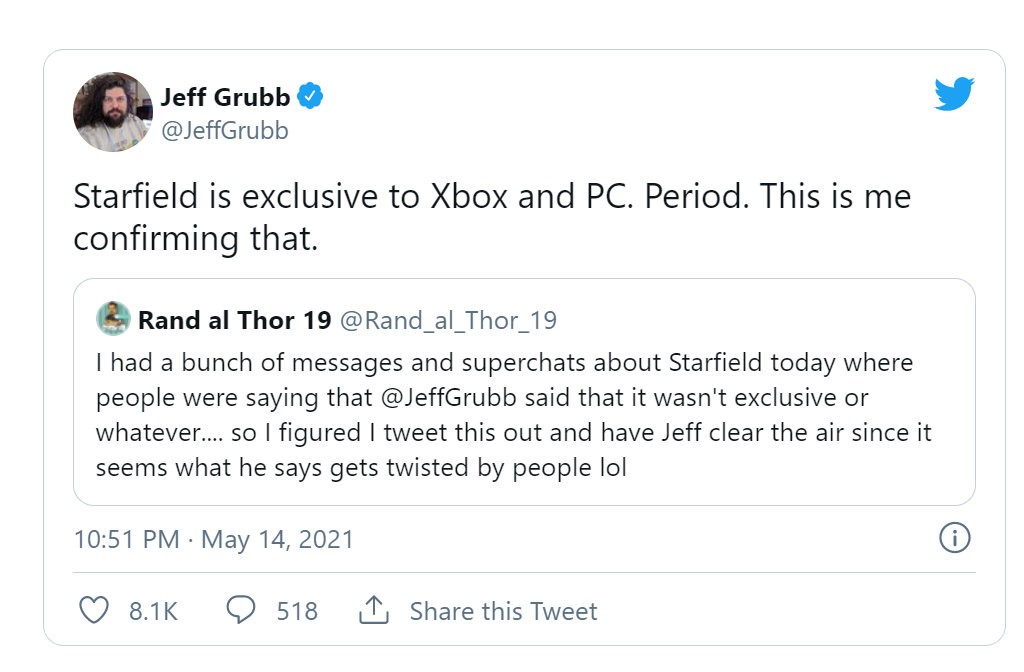Open the Jeff Grubb display name
Screen dimensions: 1024x672
click(x=225, y=97)
